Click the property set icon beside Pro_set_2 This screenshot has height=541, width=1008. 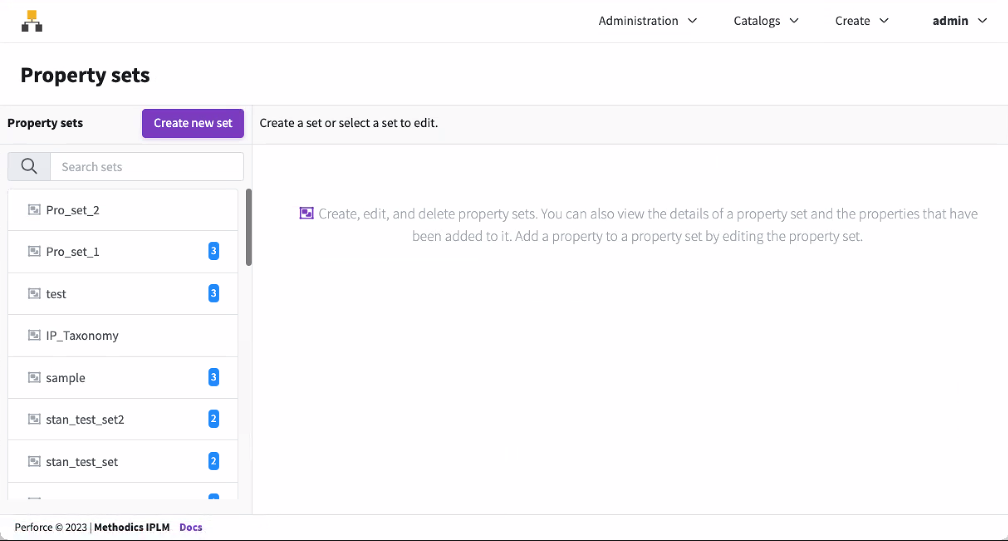[x=34, y=210]
